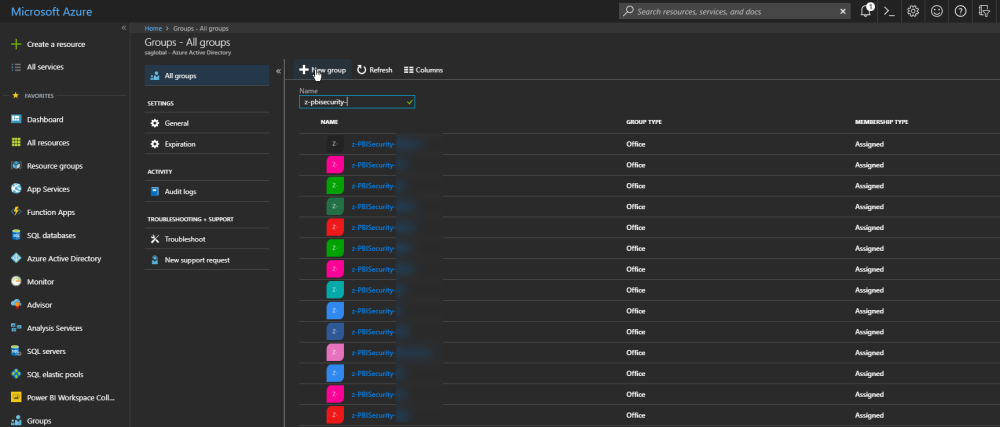The image size is (1000, 427).
Task: Open the help question mark icon
Action: 960,11
